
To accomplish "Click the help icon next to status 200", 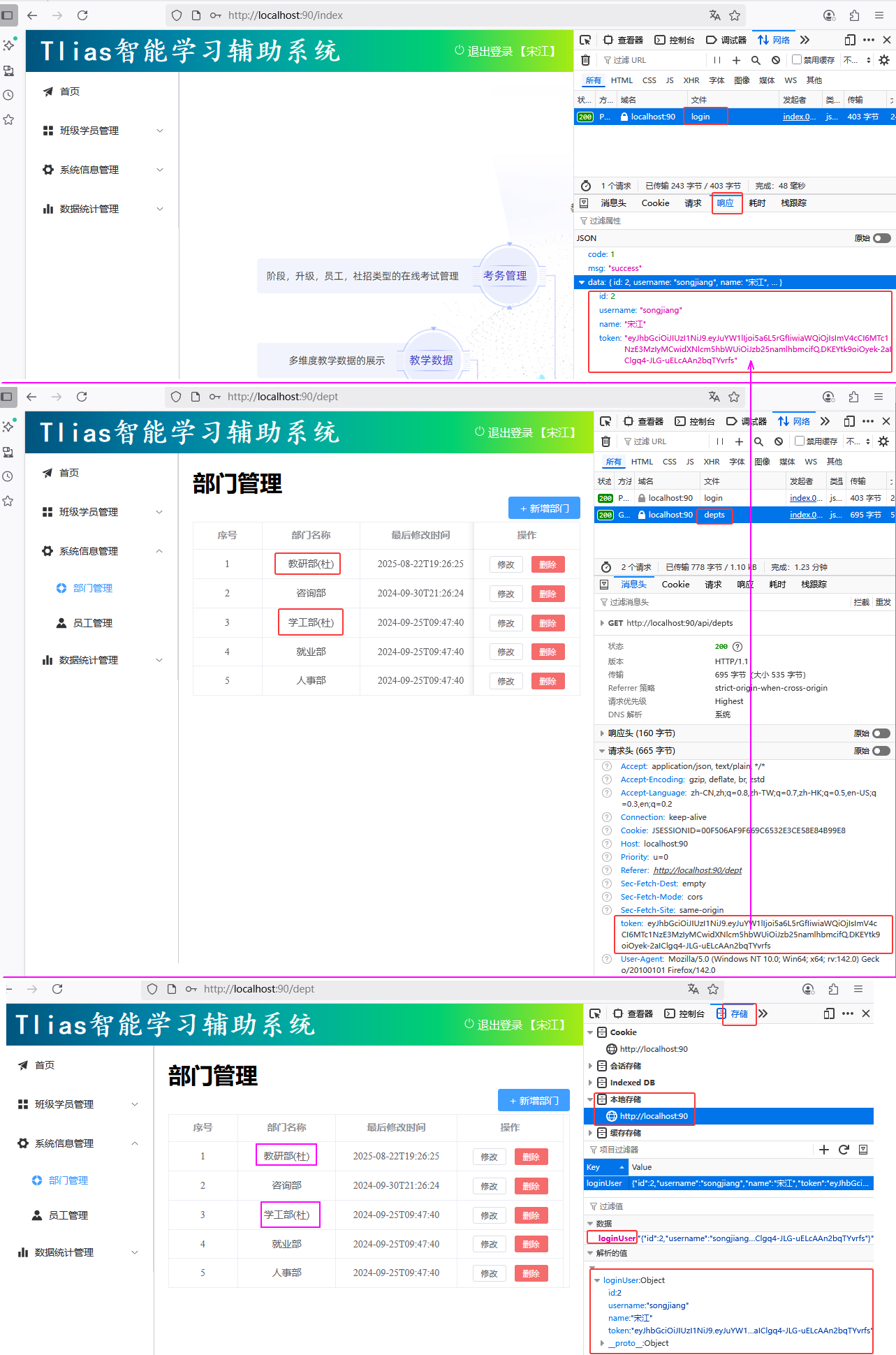I will pyautogui.click(x=737, y=647).
